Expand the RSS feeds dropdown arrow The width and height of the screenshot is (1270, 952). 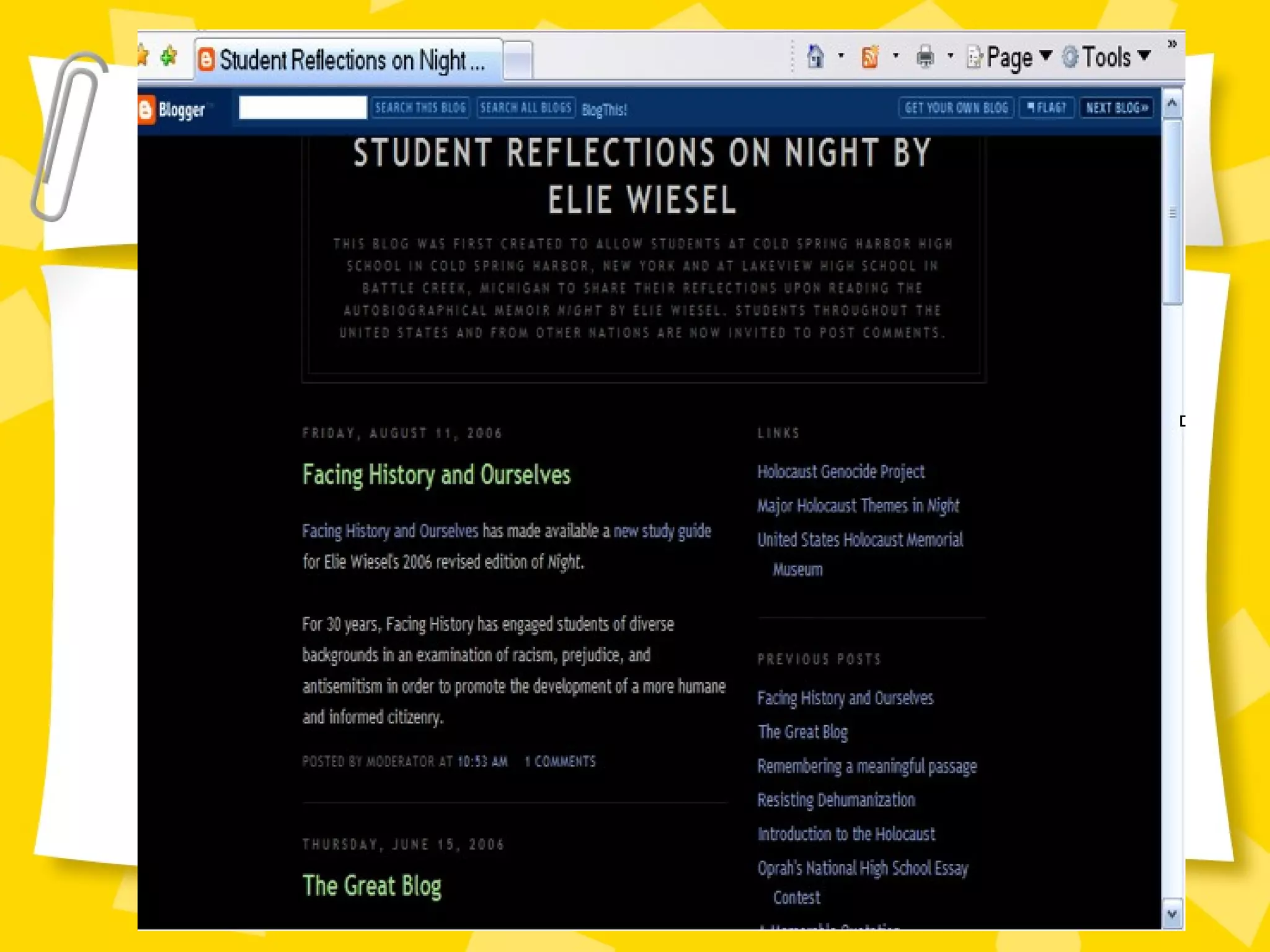tap(895, 56)
